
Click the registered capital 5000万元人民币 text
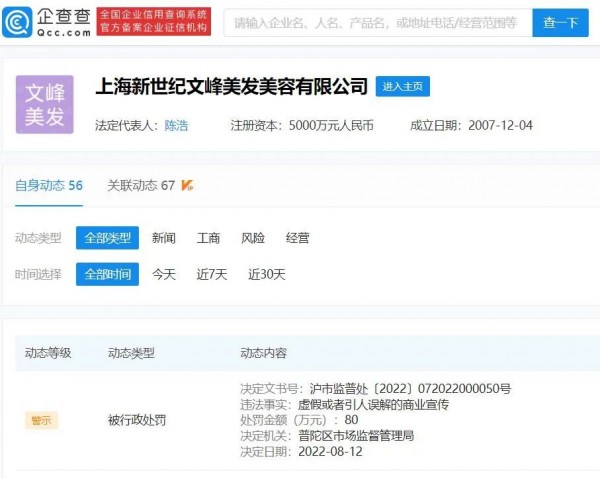pyautogui.click(x=331, y=125)
